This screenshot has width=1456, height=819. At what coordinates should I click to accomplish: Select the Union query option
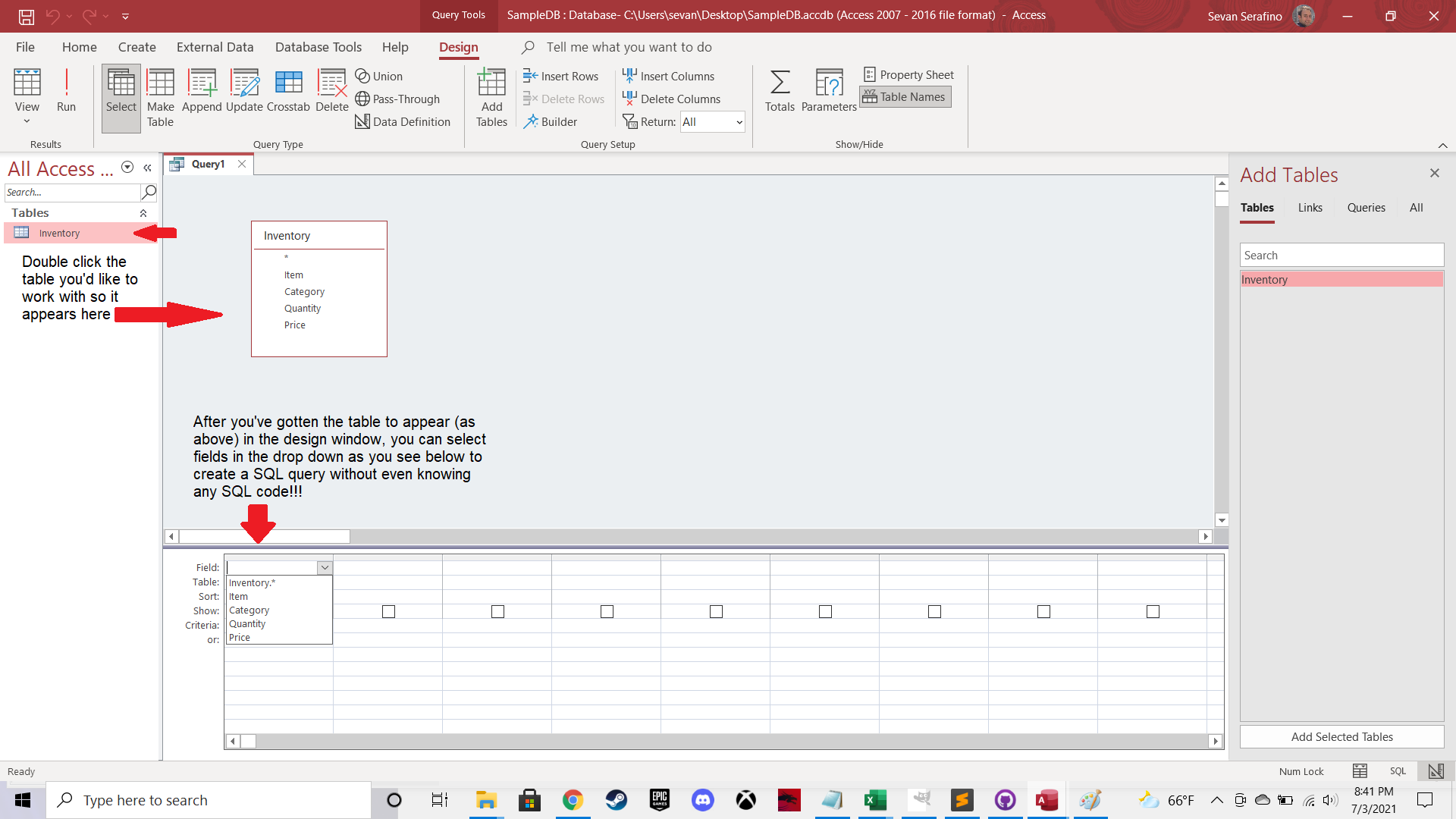[x=379, y=76]
